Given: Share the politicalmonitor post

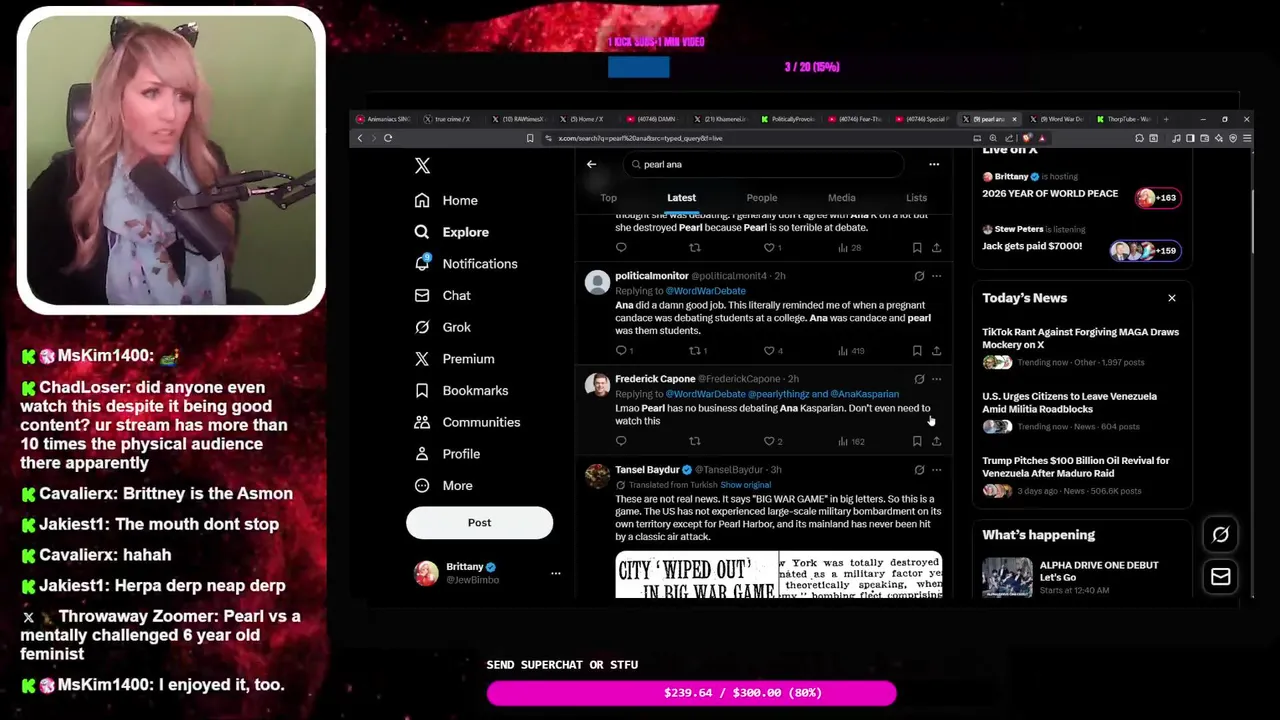Looking at the screenshot, I should (936, 351).
